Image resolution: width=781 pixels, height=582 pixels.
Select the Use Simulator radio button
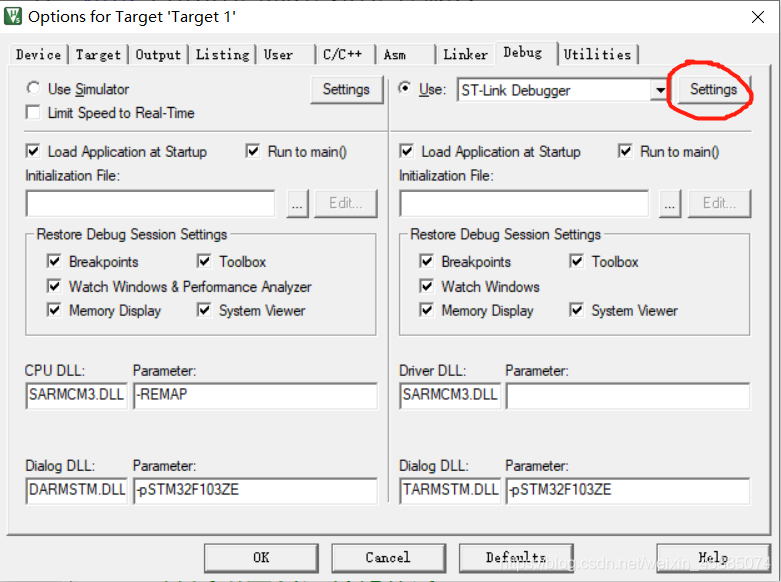33,89
